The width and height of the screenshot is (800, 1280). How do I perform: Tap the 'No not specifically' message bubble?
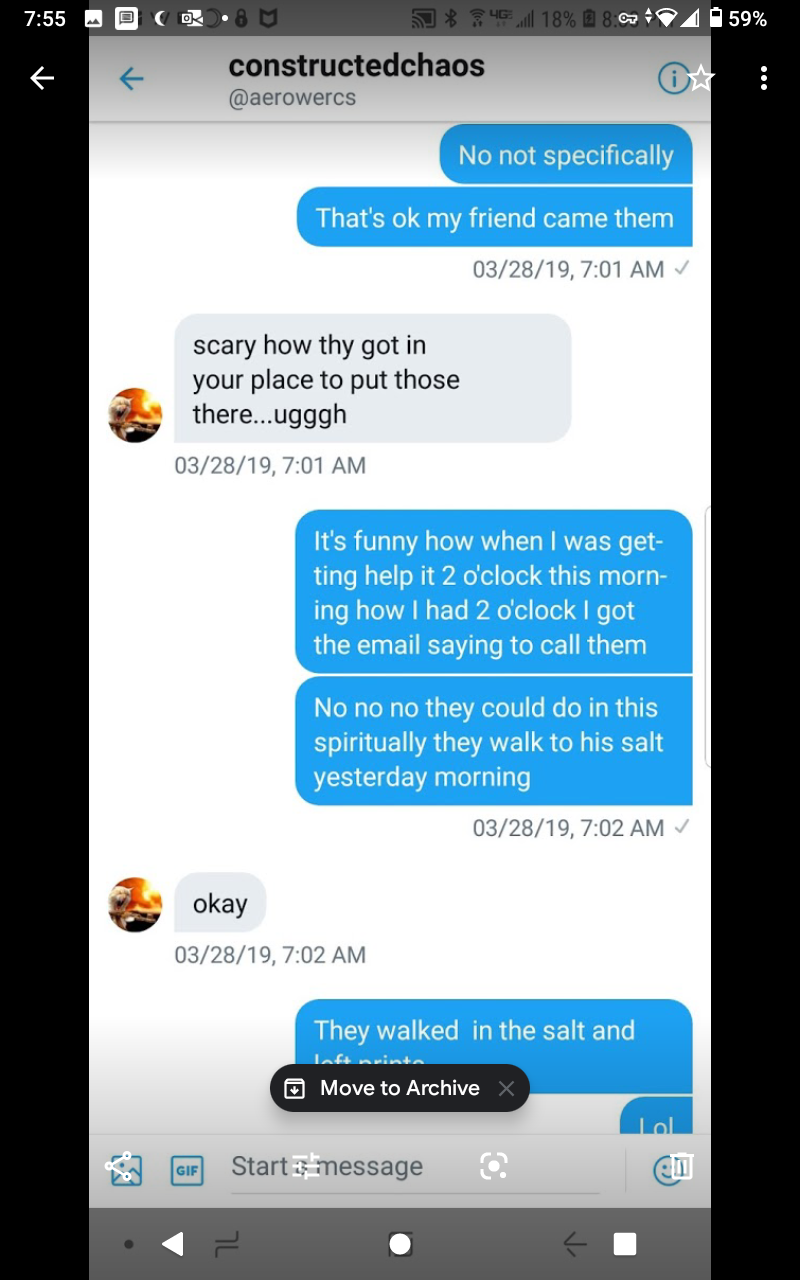pyautogui.click(x=565, y=155)
